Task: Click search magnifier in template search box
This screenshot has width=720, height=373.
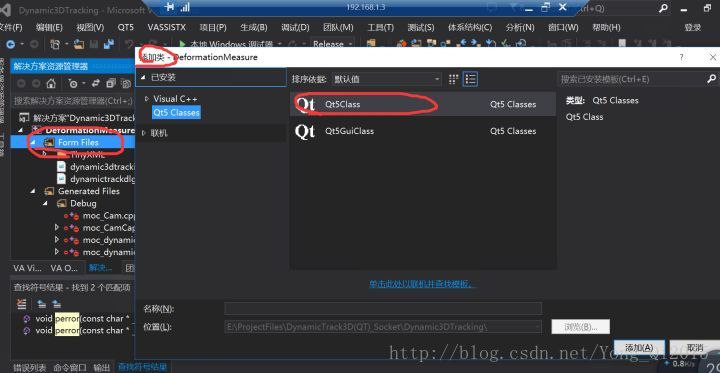Action: 711,79
